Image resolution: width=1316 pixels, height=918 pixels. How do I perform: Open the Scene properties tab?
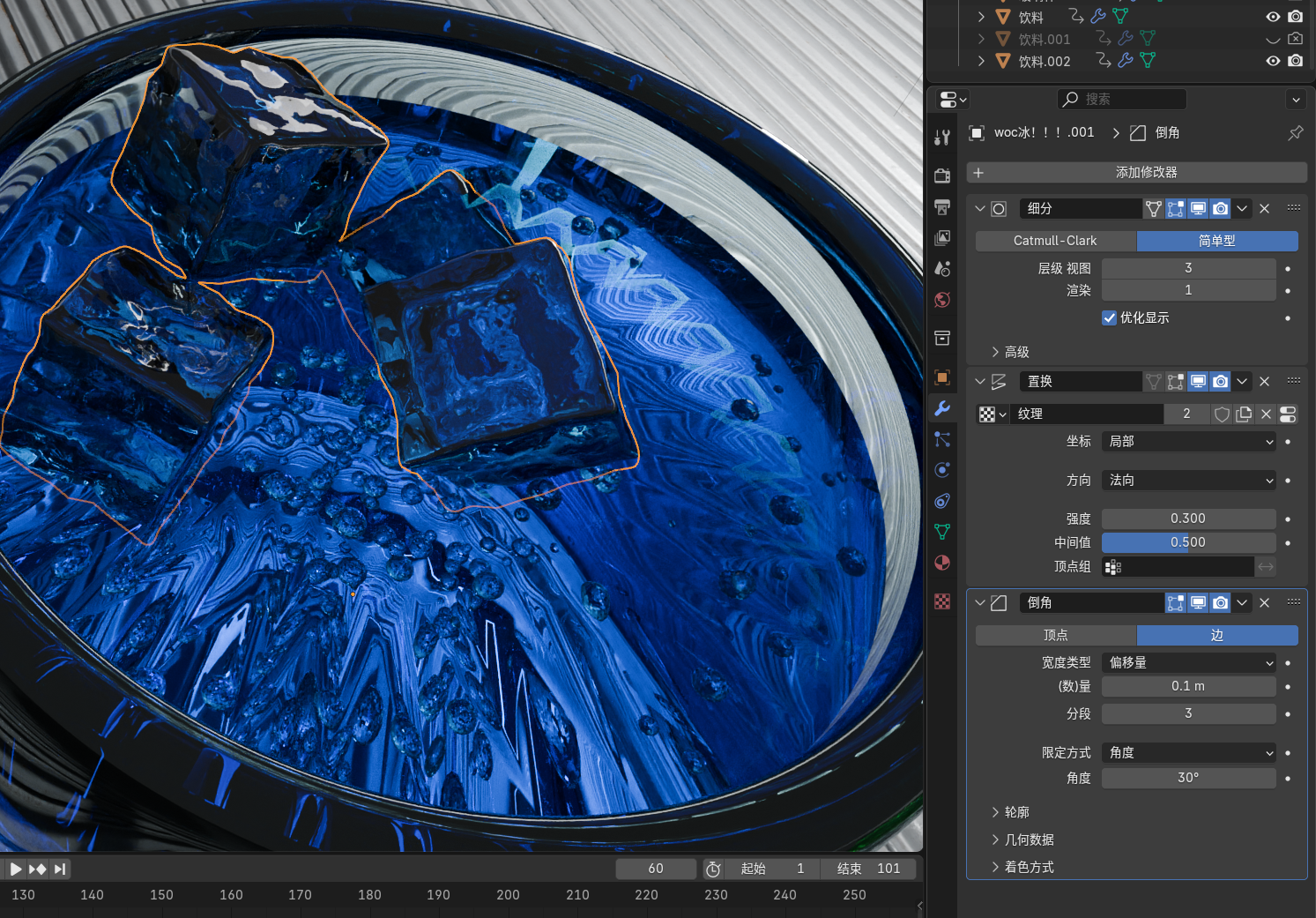(942, 269)
